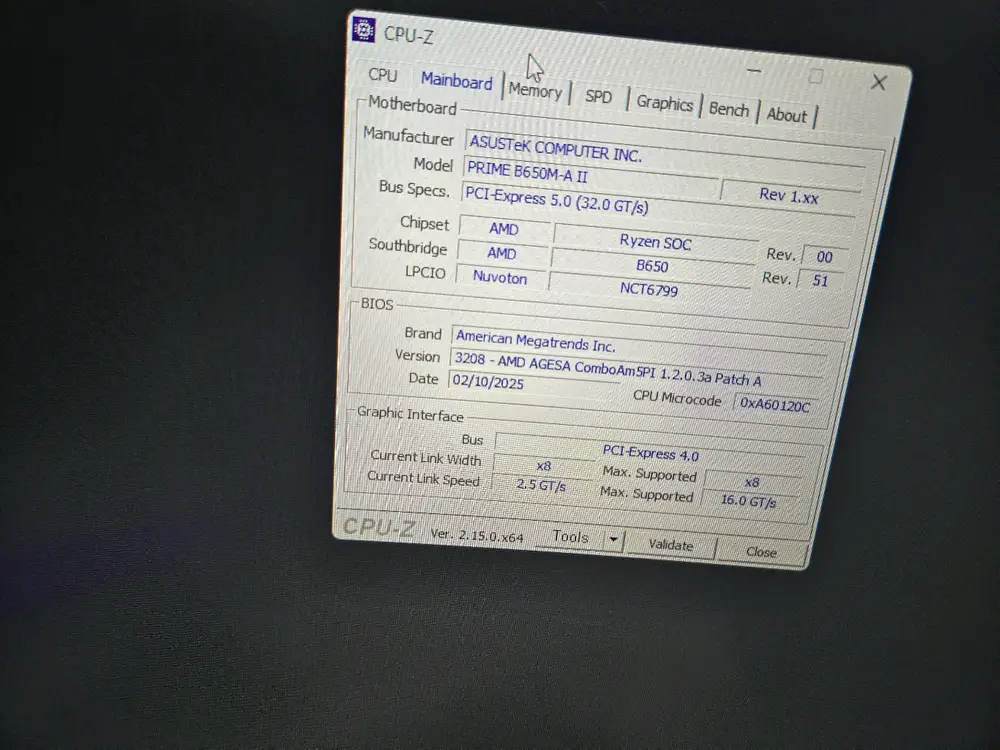Click the Chipset AMD vendor field
Image resolution: width=1000 pixels, height=750 pixels.
tap(504, 229)
